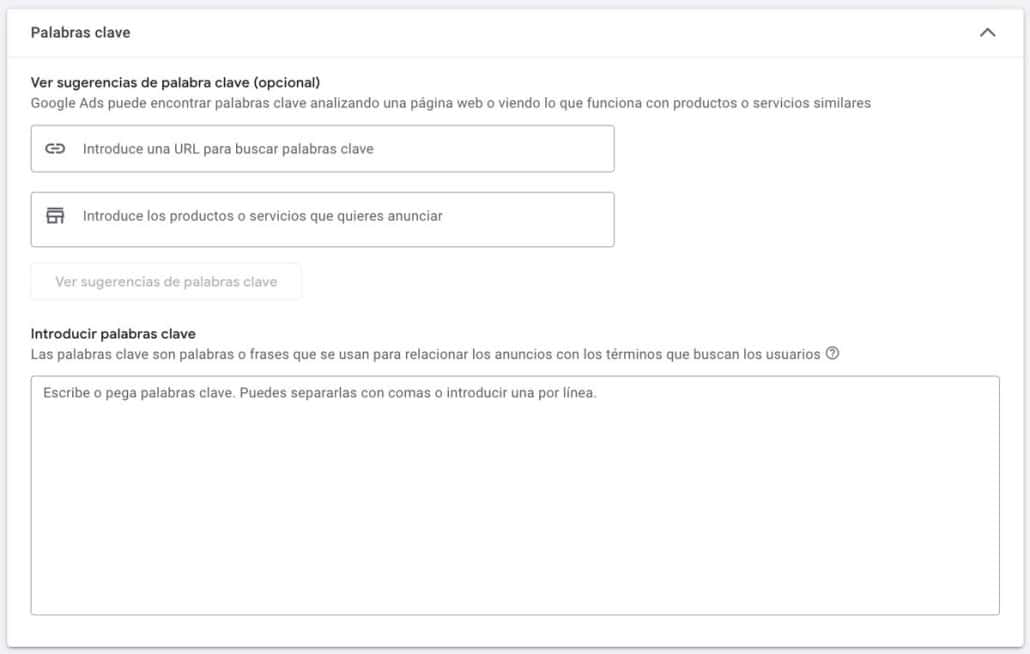The image size is (1030, 654).
Task: Select the Palabras clave panel title
Action: click(80, 33)
